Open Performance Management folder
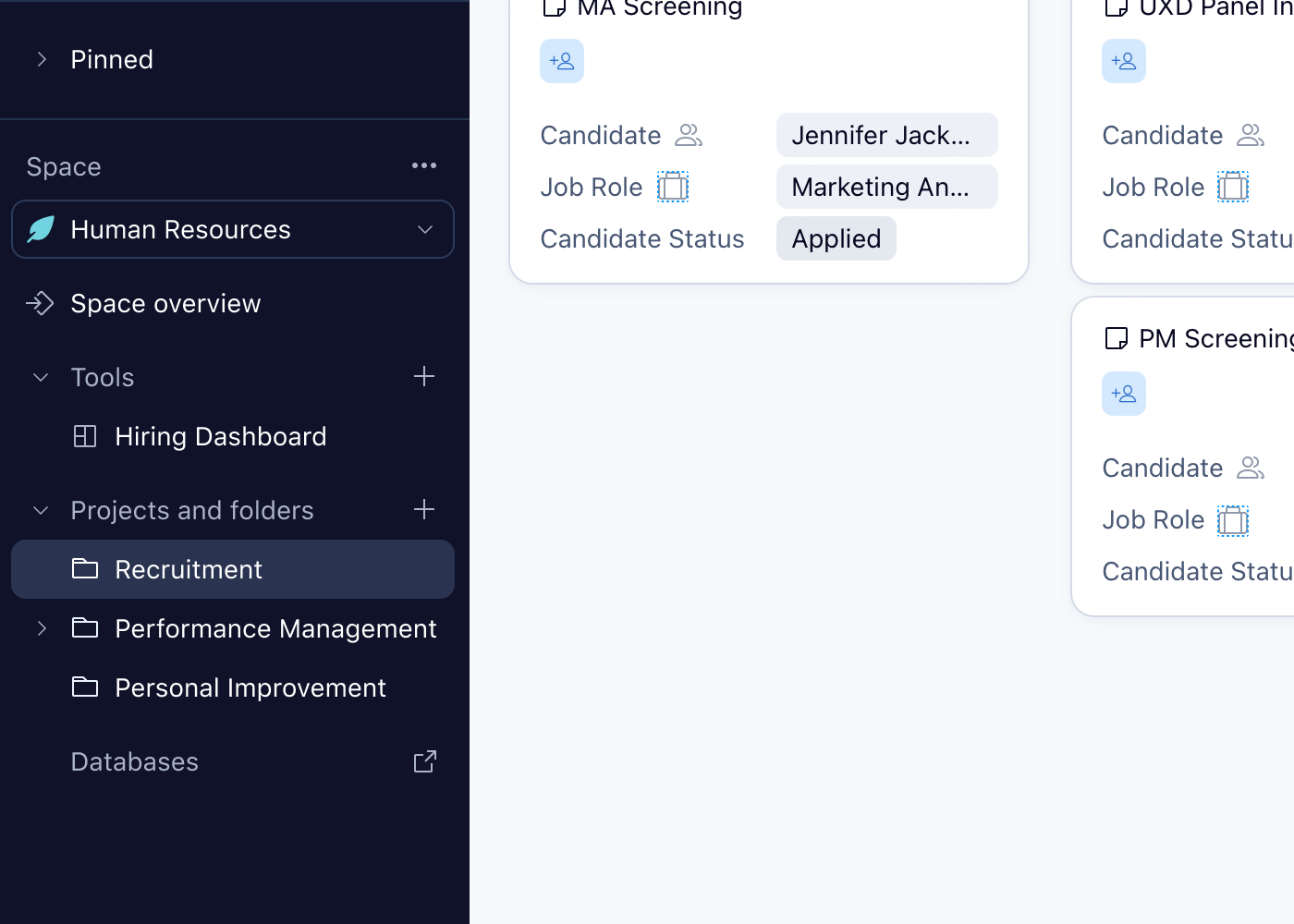Viewport: 1294px width, 924px height. pos(275,628)
